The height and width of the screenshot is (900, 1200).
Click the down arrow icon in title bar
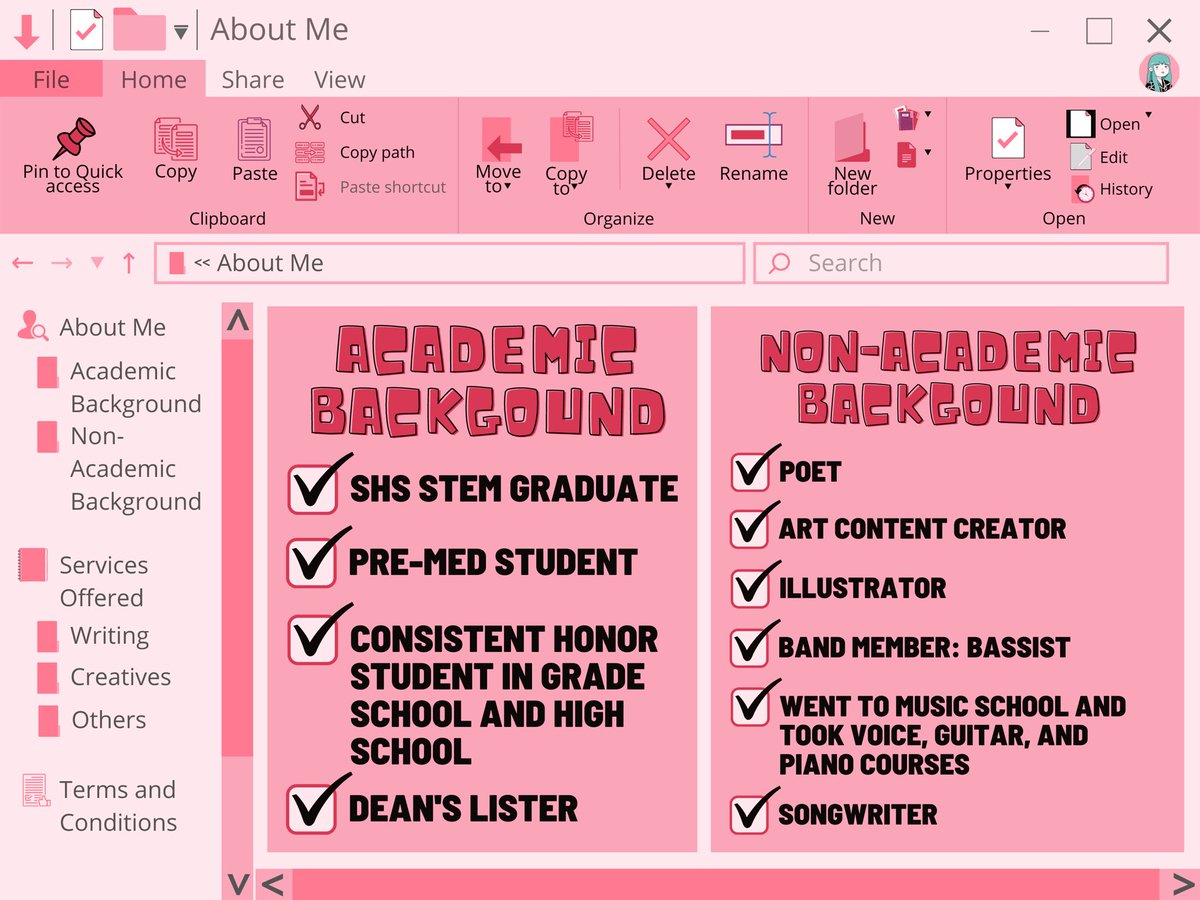point(27,30)
